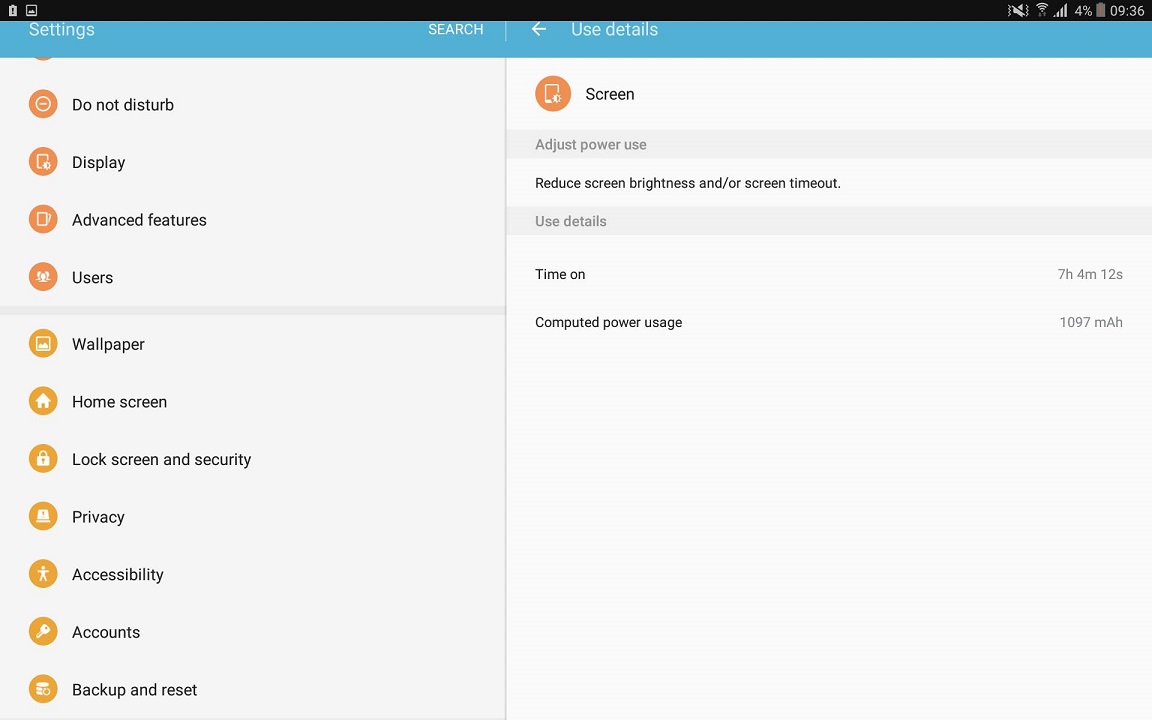The height and width of the screenshot is (720, 1152).
Task: Tap the 1097 mAh value
Action: [x=1090, y=322]
